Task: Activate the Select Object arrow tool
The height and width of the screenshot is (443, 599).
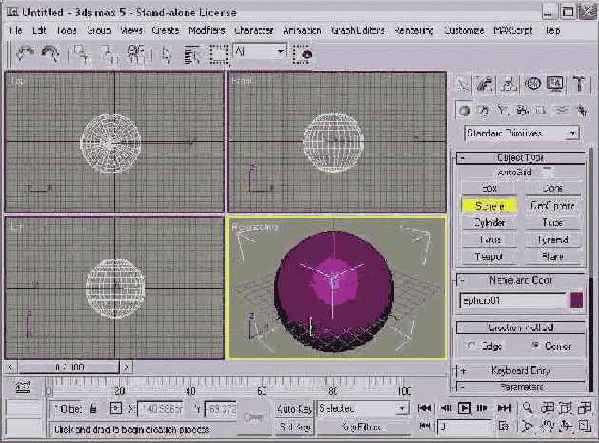Action: pyautogui.click(x=166, y=55)
